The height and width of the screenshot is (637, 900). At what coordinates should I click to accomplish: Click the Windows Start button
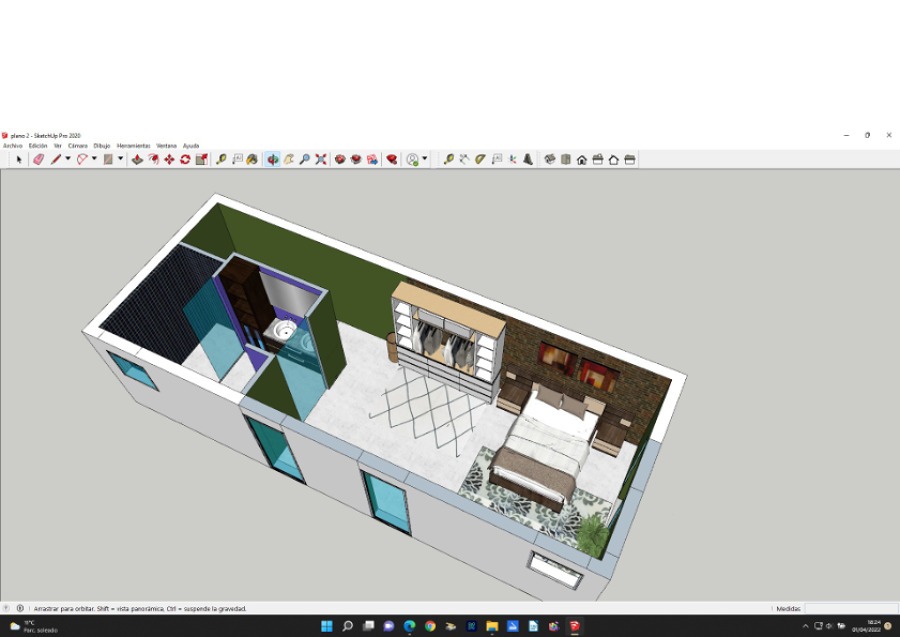[x=326, y=626]
